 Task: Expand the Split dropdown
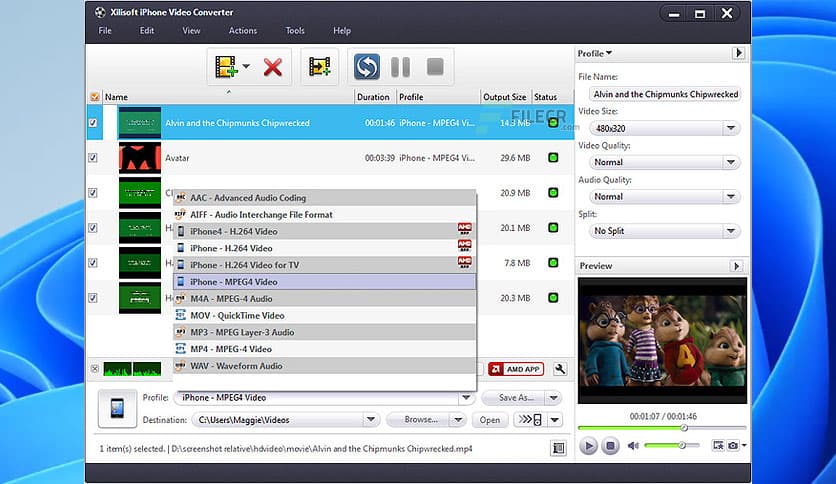pyautogui.click(x=730, y=231)
